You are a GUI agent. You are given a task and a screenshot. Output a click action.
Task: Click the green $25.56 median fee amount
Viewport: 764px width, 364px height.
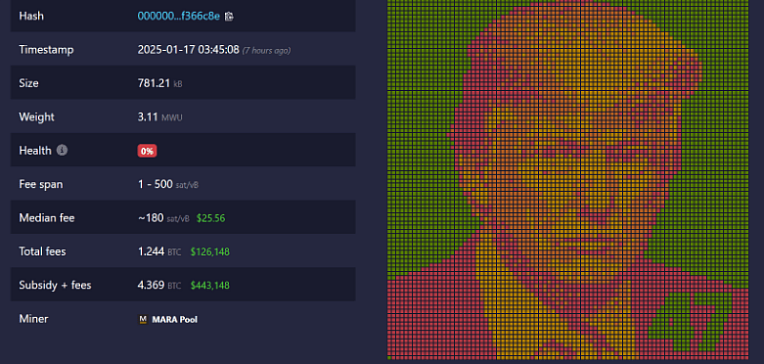pyautogui.click(x=211, y=218)
